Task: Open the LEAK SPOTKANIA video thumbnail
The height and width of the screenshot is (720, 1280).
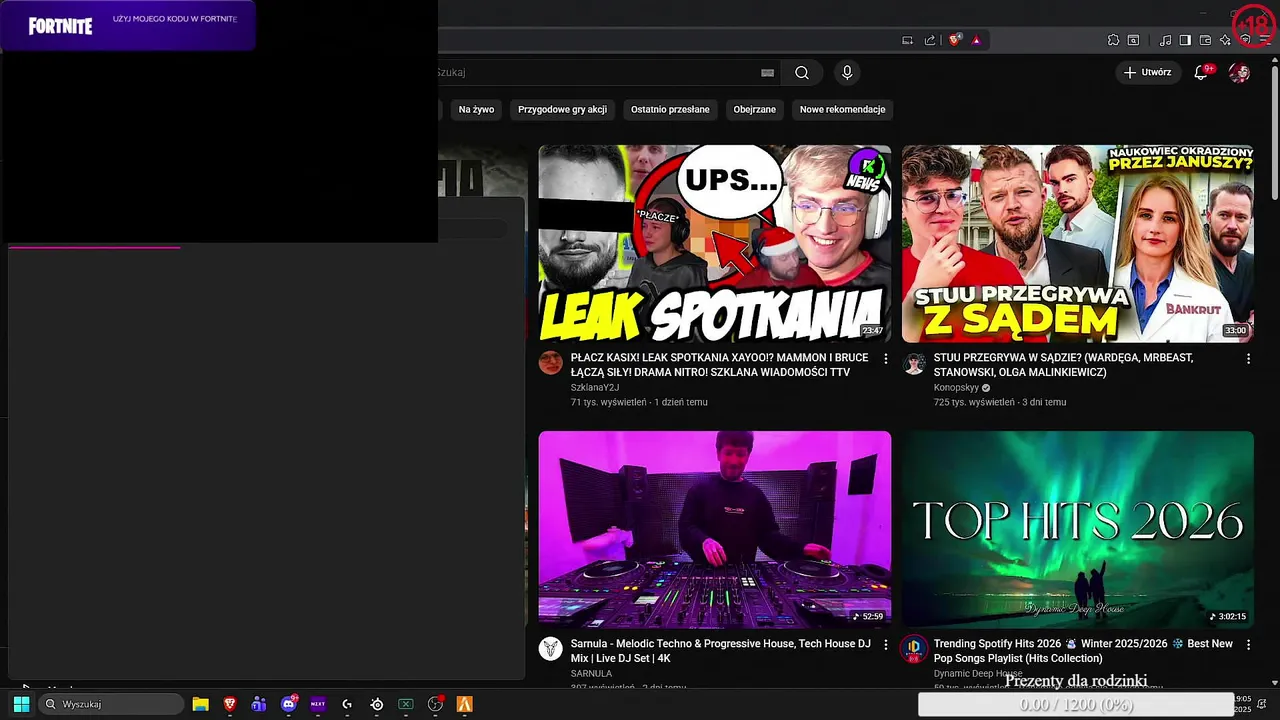Action: (714, 244)
